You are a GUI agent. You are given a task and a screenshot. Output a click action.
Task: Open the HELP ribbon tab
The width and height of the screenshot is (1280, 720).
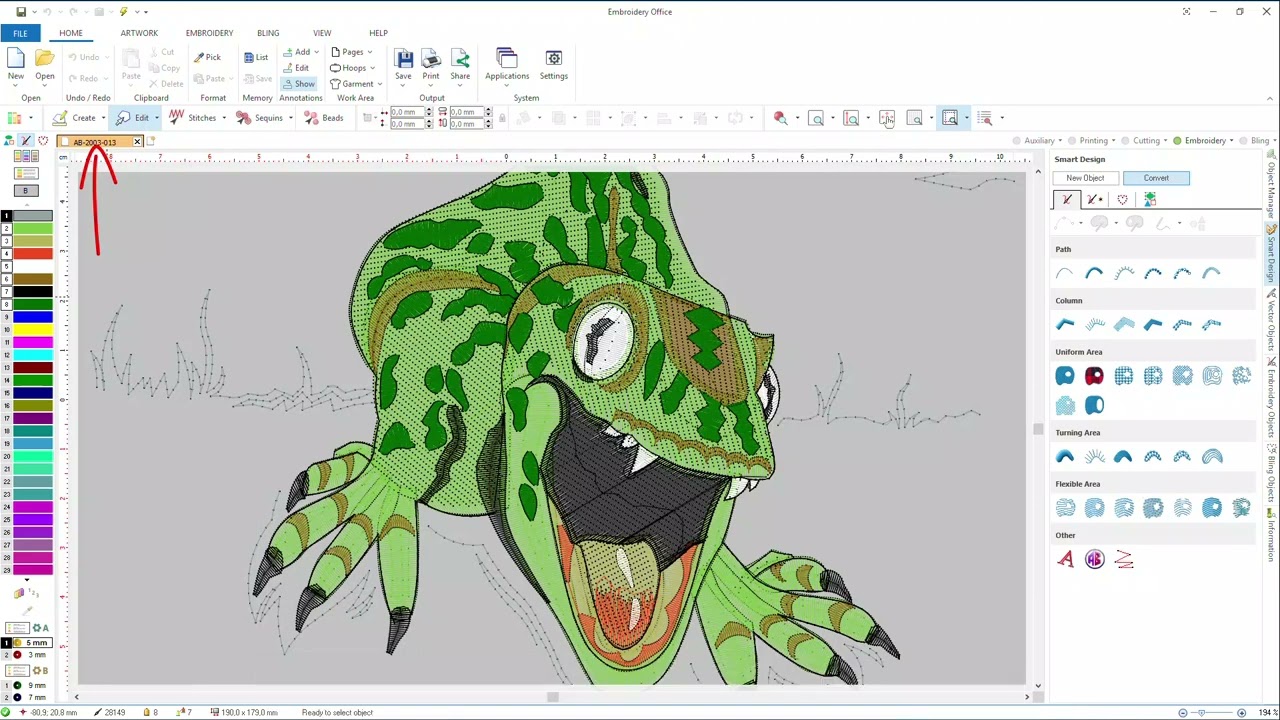coord(378,33)
